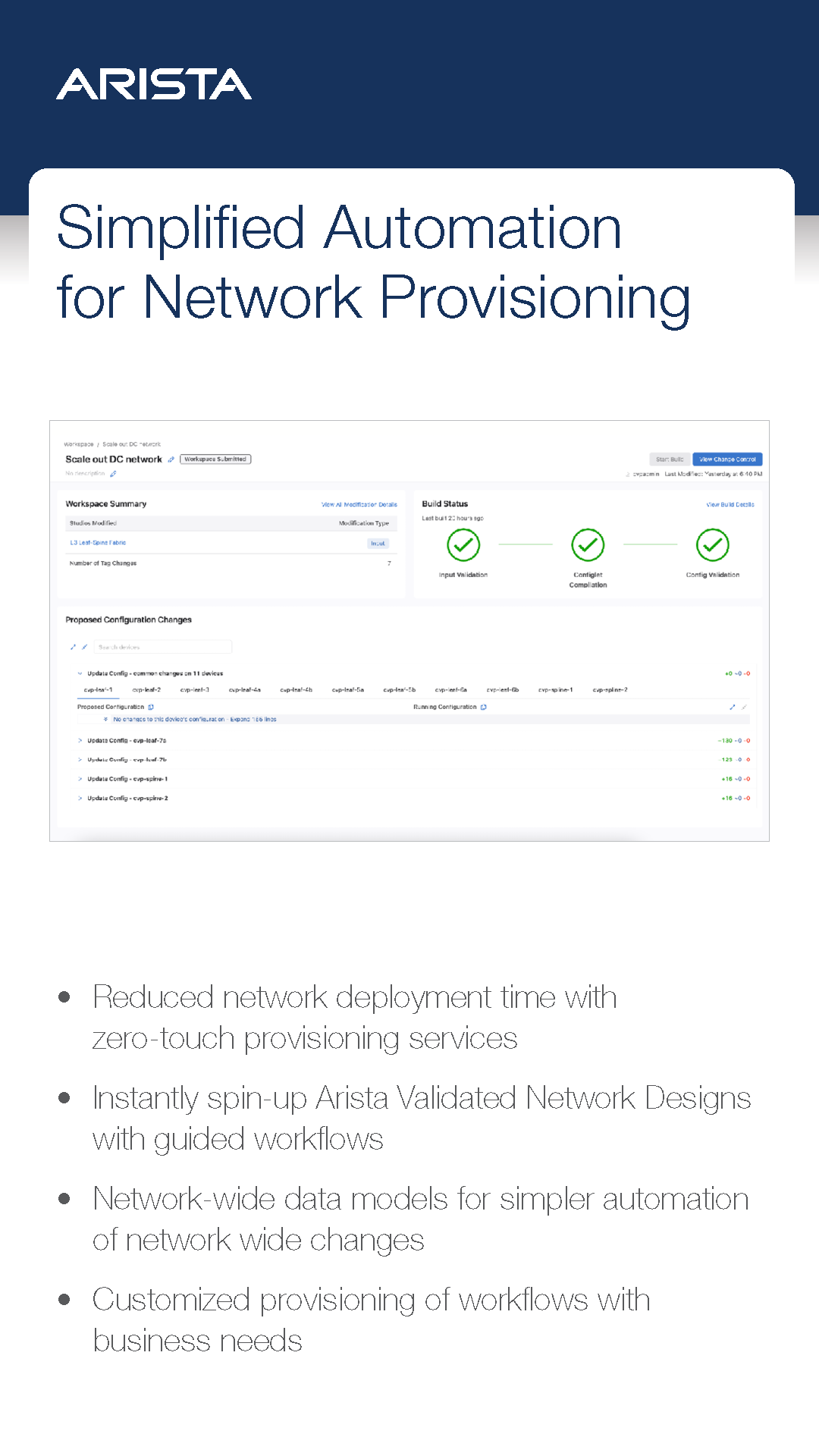Click the expand-all arrows icon beside device search
The image size is (819, 1456).
click(74, 647)
